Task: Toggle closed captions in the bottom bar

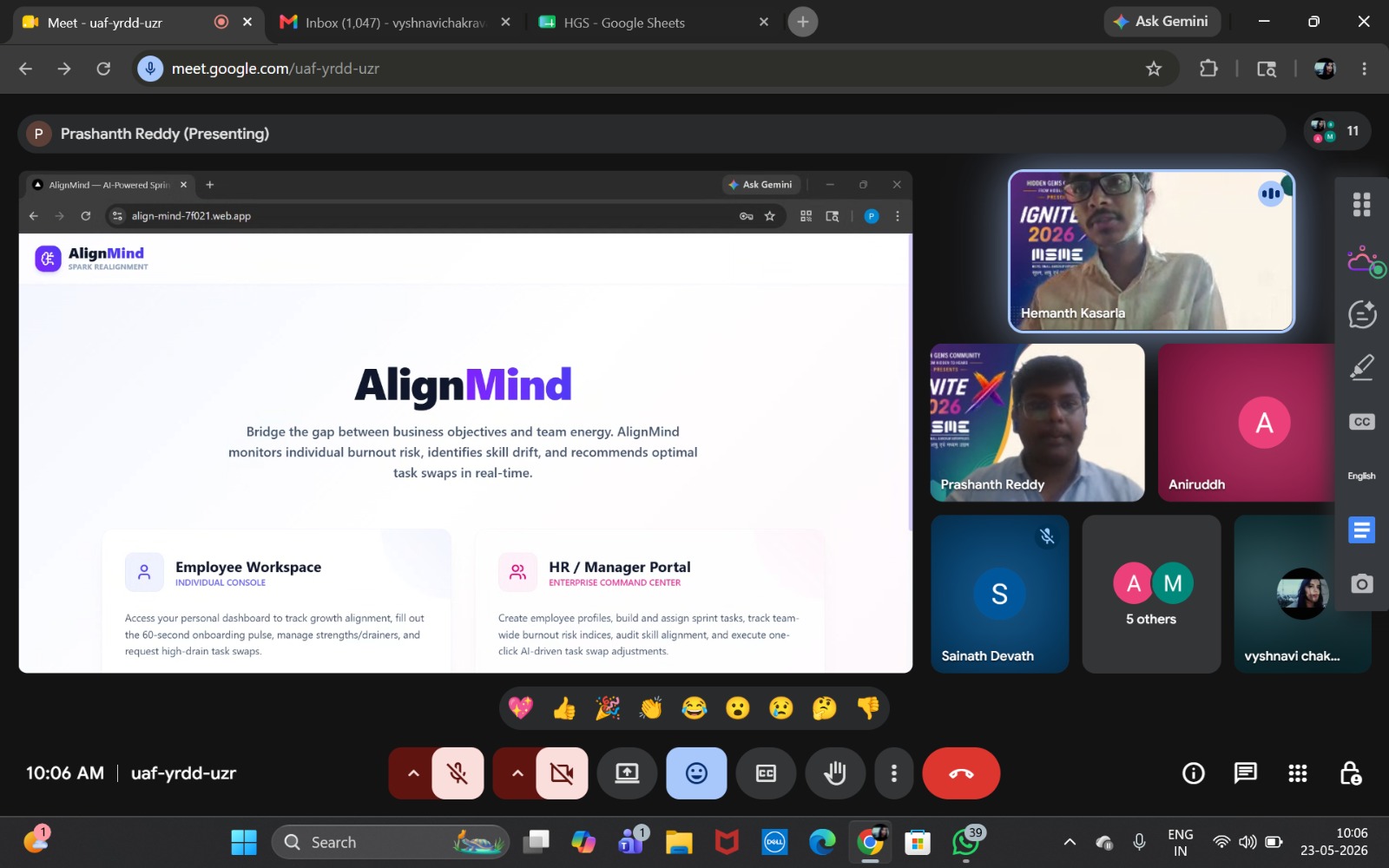Action: pyautogui.click(x=766, y=773)
